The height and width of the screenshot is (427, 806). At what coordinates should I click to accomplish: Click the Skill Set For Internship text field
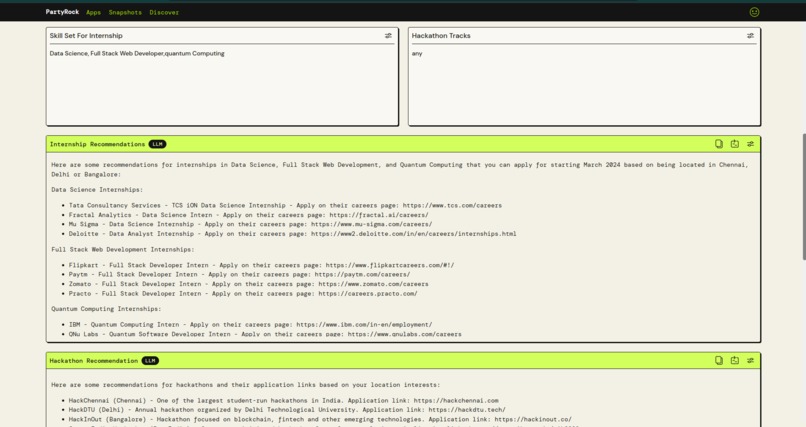point(222,85)
